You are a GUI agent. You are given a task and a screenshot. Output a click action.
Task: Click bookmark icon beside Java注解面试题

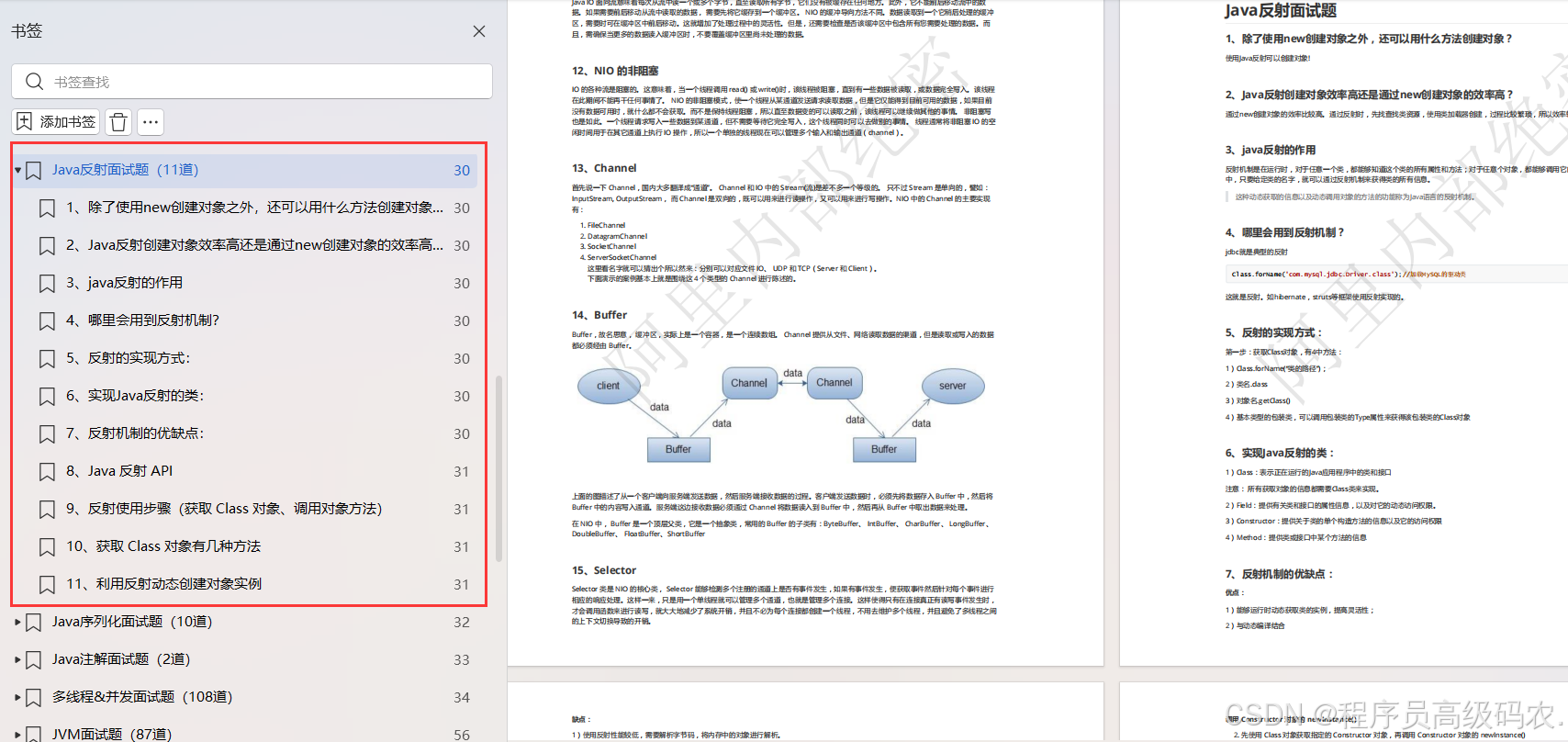33,660
